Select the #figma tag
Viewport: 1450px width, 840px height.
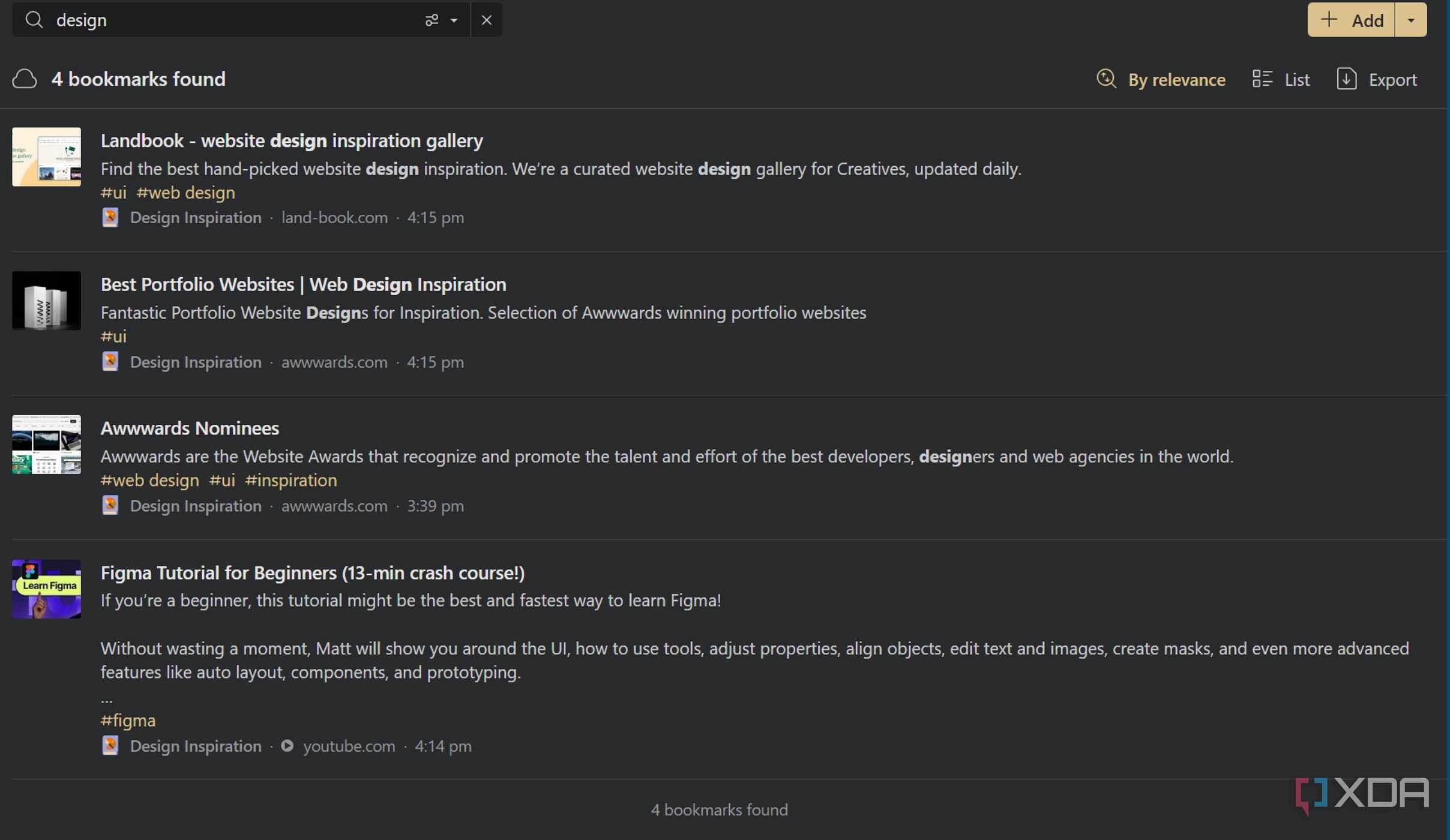tap(128, 721)
